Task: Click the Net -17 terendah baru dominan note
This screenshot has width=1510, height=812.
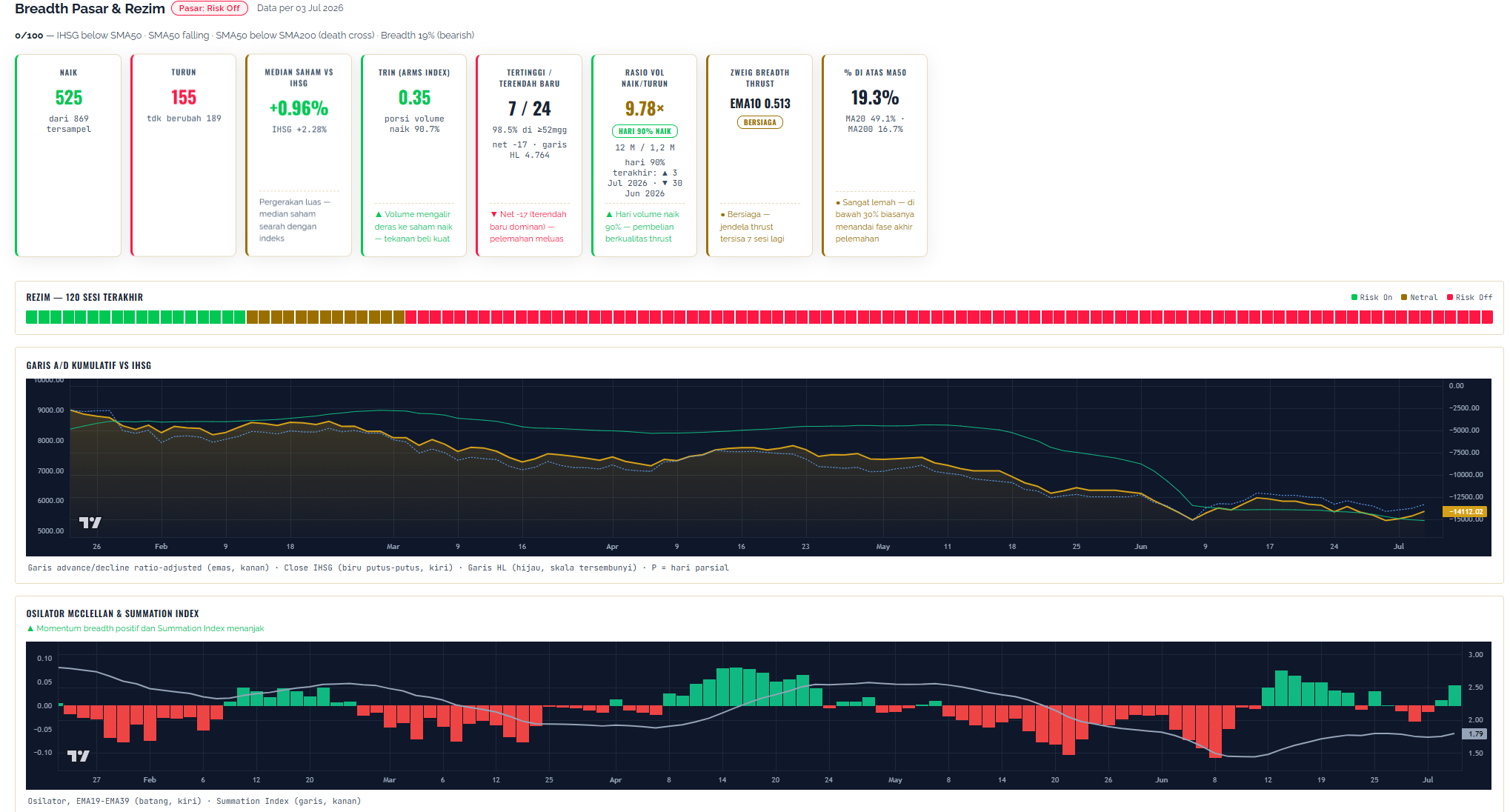Action: [x=528, y=227]
